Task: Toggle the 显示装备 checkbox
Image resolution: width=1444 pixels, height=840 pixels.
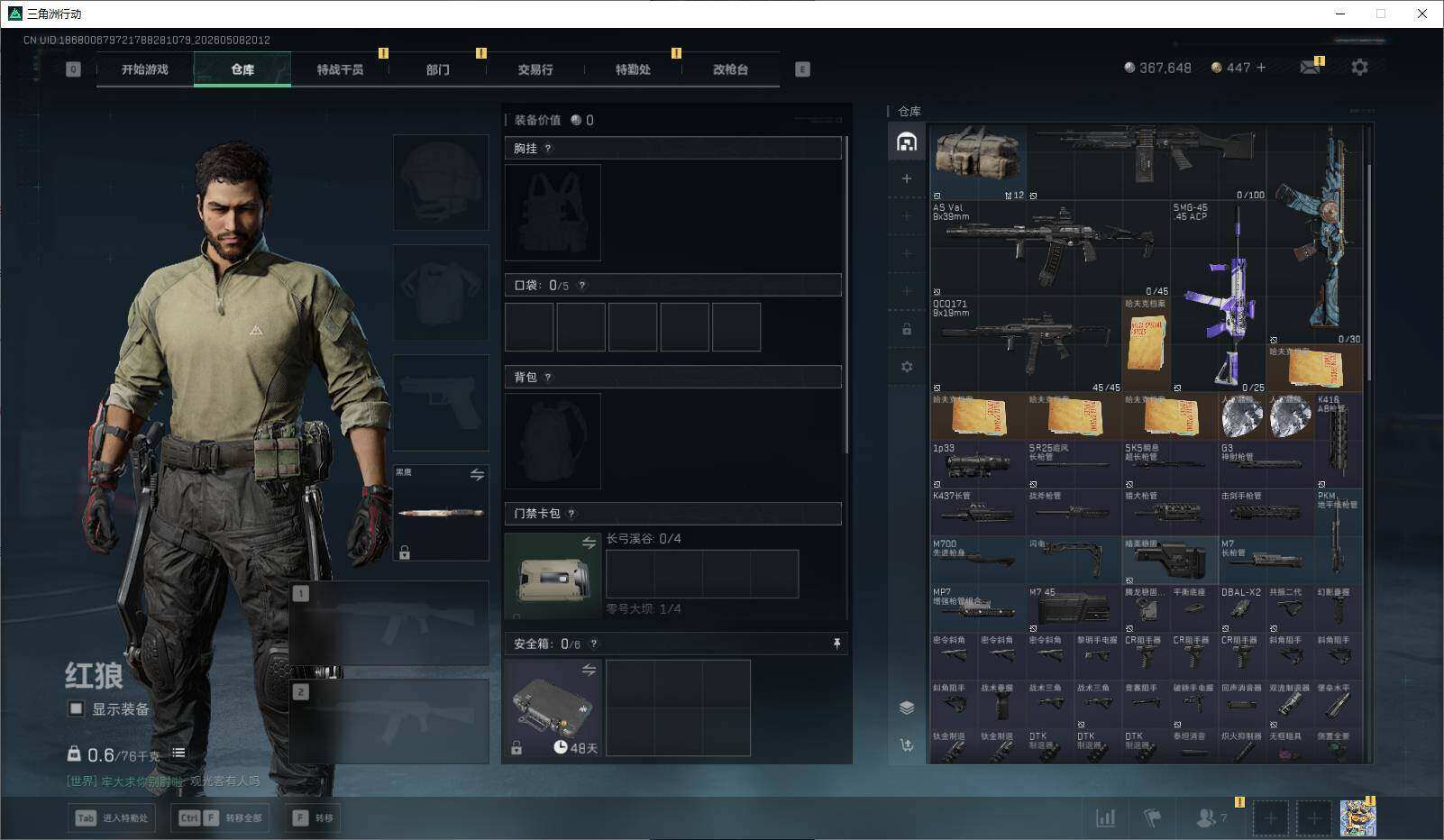Action: coord(76,708)
